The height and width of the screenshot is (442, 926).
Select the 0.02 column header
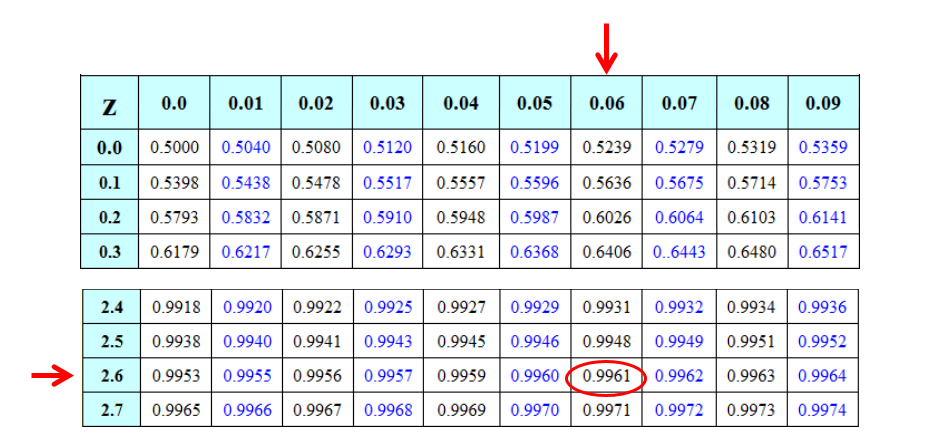pyautogui.click(x=317, y=102)
